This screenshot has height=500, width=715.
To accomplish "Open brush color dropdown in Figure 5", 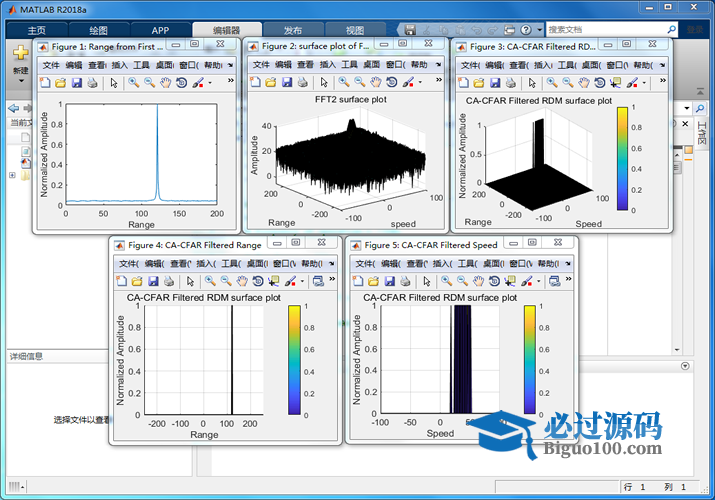I will [x=539, y=282].
